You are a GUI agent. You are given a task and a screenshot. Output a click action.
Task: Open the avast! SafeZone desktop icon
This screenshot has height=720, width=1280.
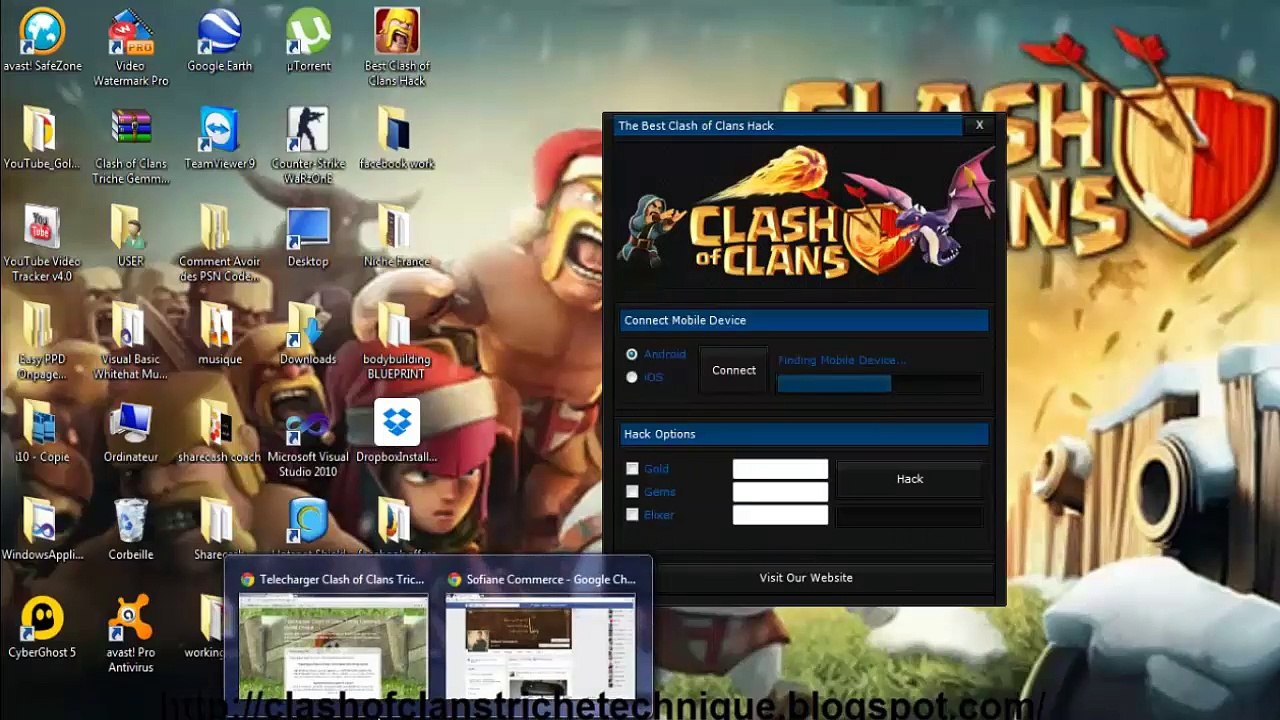click(42, 42)
